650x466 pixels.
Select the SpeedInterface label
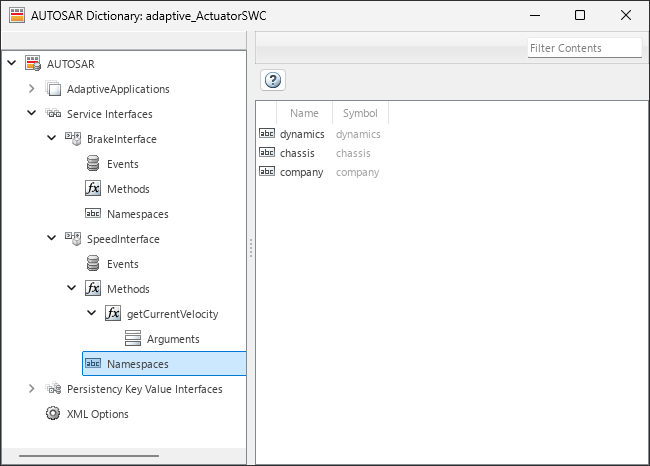pos(123,239)
